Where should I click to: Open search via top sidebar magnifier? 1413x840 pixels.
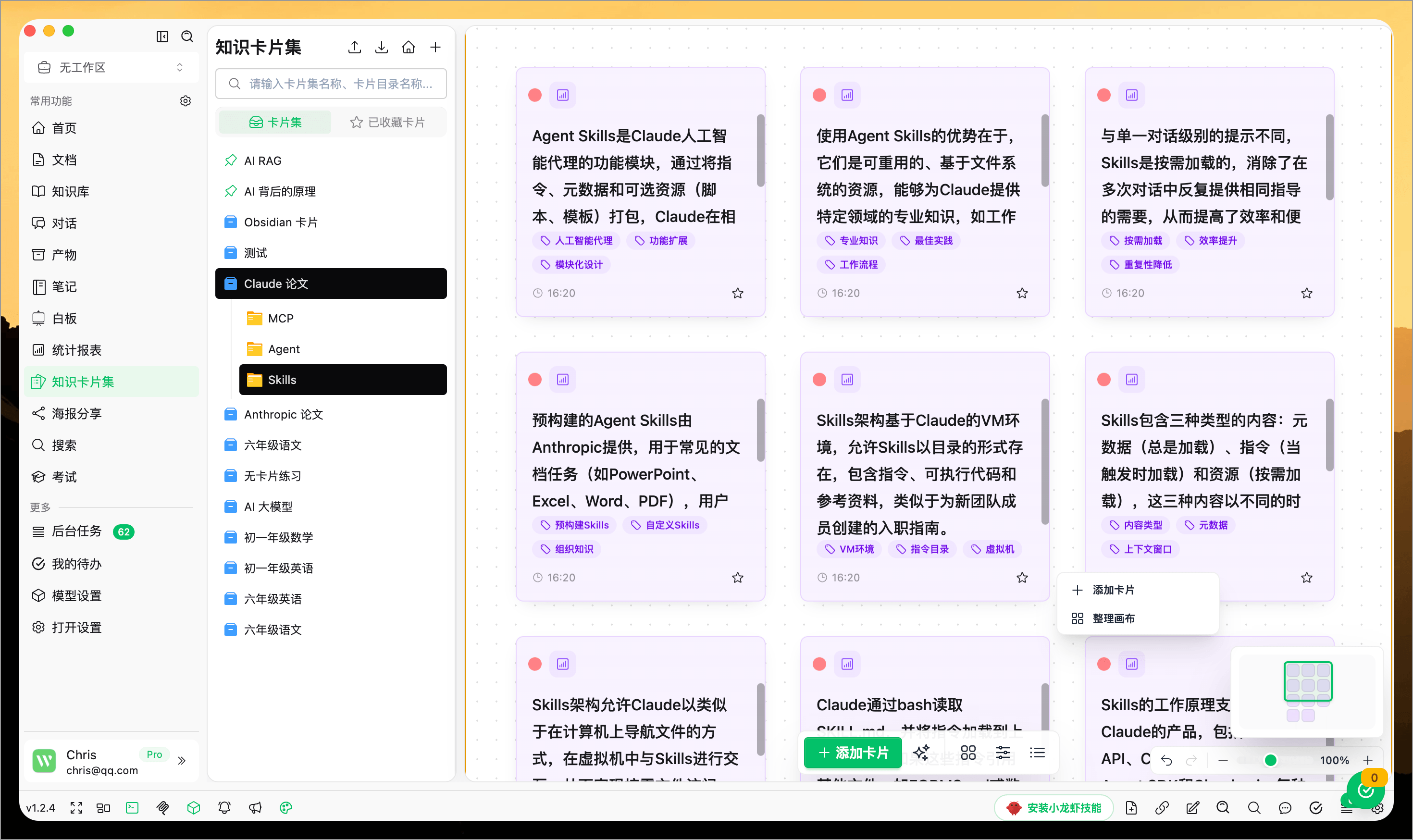[x=187, y=36]
